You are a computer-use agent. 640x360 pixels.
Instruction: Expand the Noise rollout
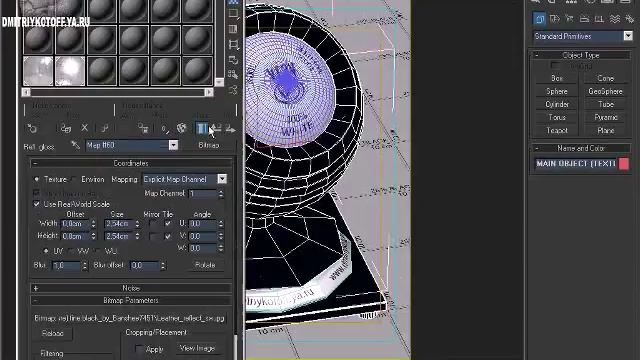(131, 288)
